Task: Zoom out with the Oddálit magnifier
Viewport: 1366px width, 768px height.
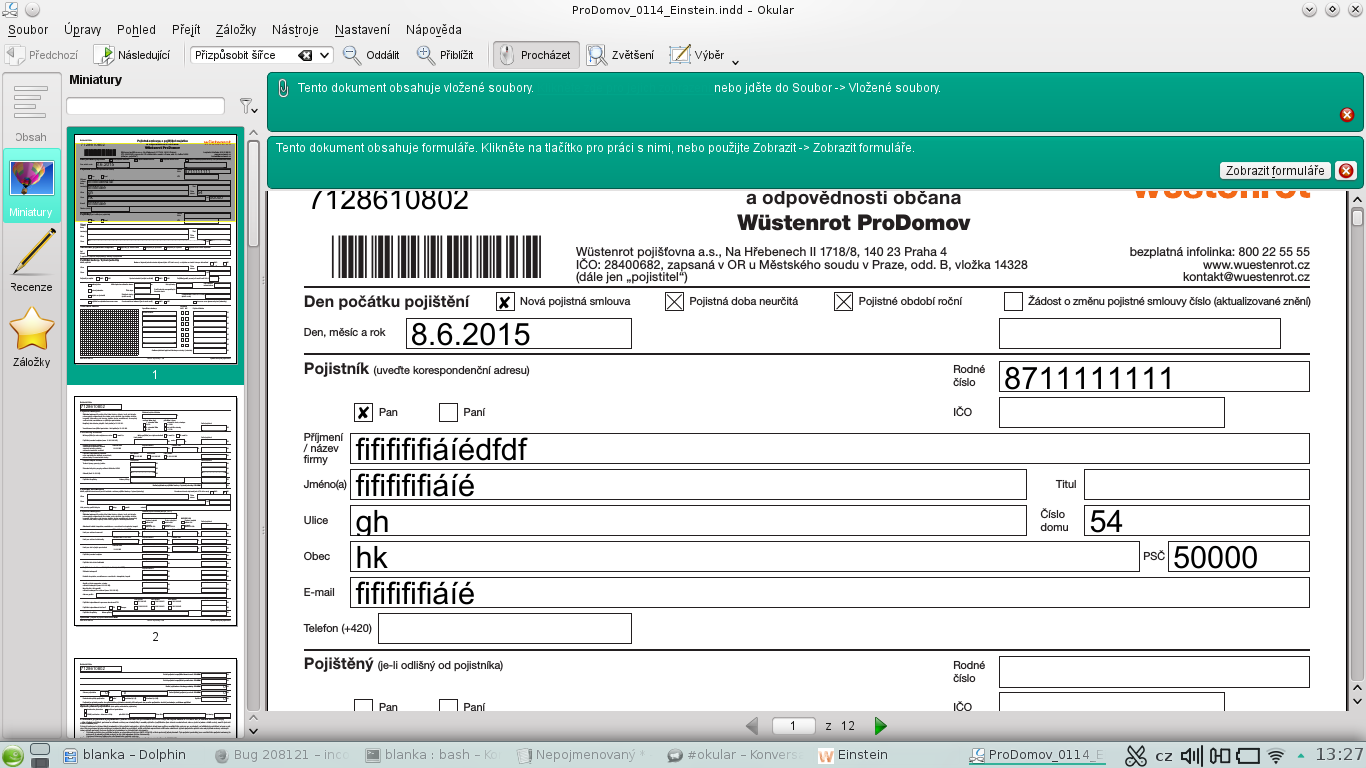Action: point(371,55)
